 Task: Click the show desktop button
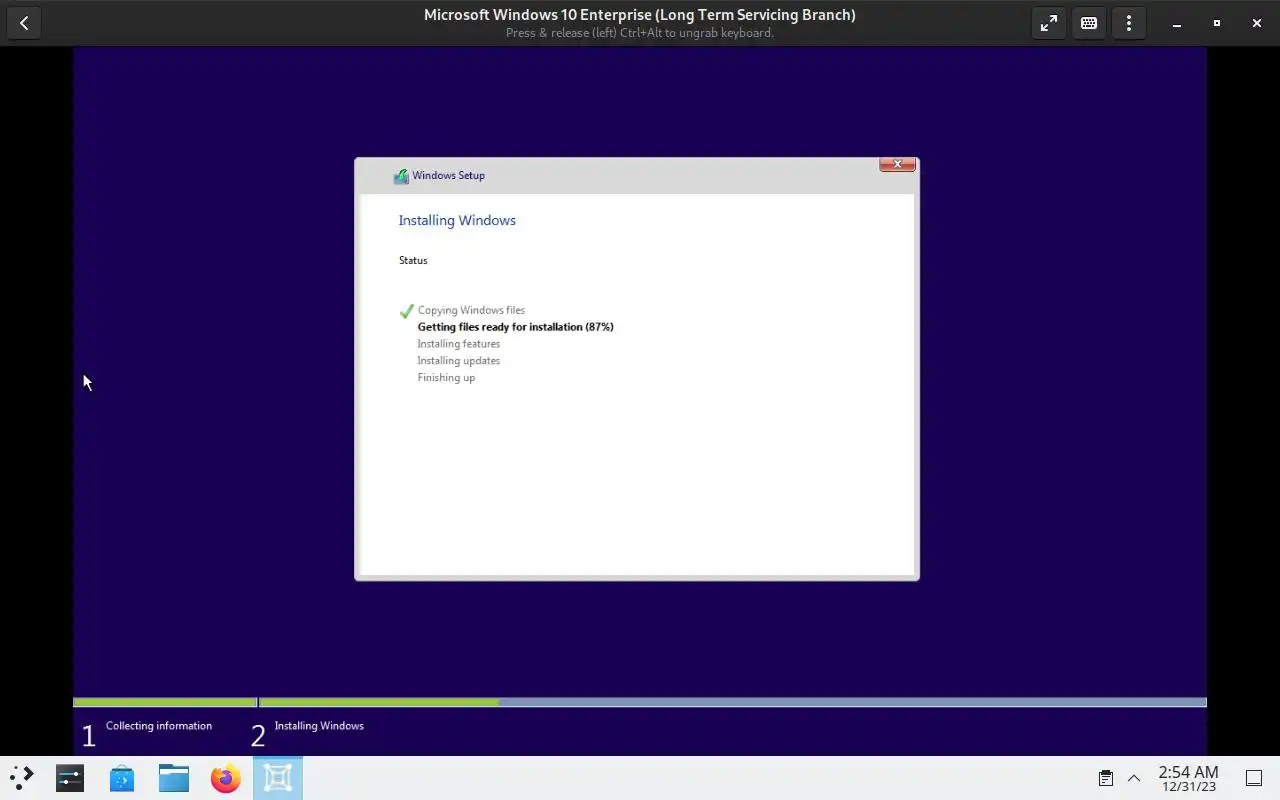pos(1254,778)
